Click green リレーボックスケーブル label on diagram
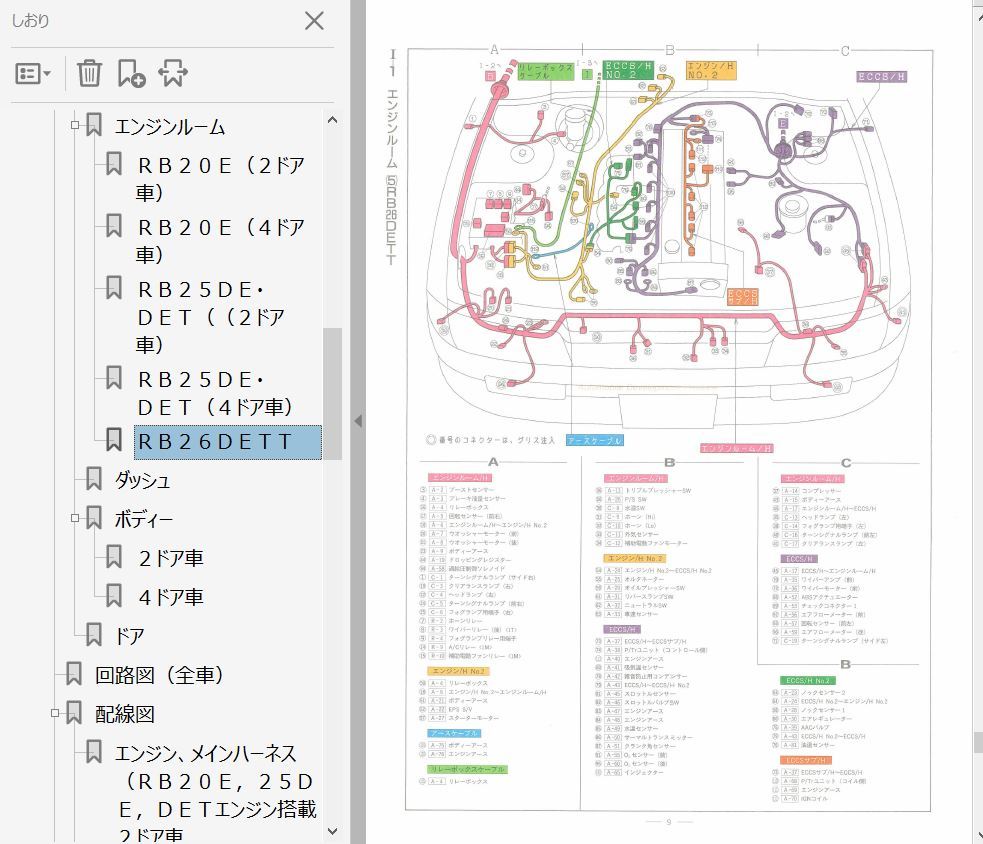The height and width of the screenshot is (844, 983). click(545, 71)
